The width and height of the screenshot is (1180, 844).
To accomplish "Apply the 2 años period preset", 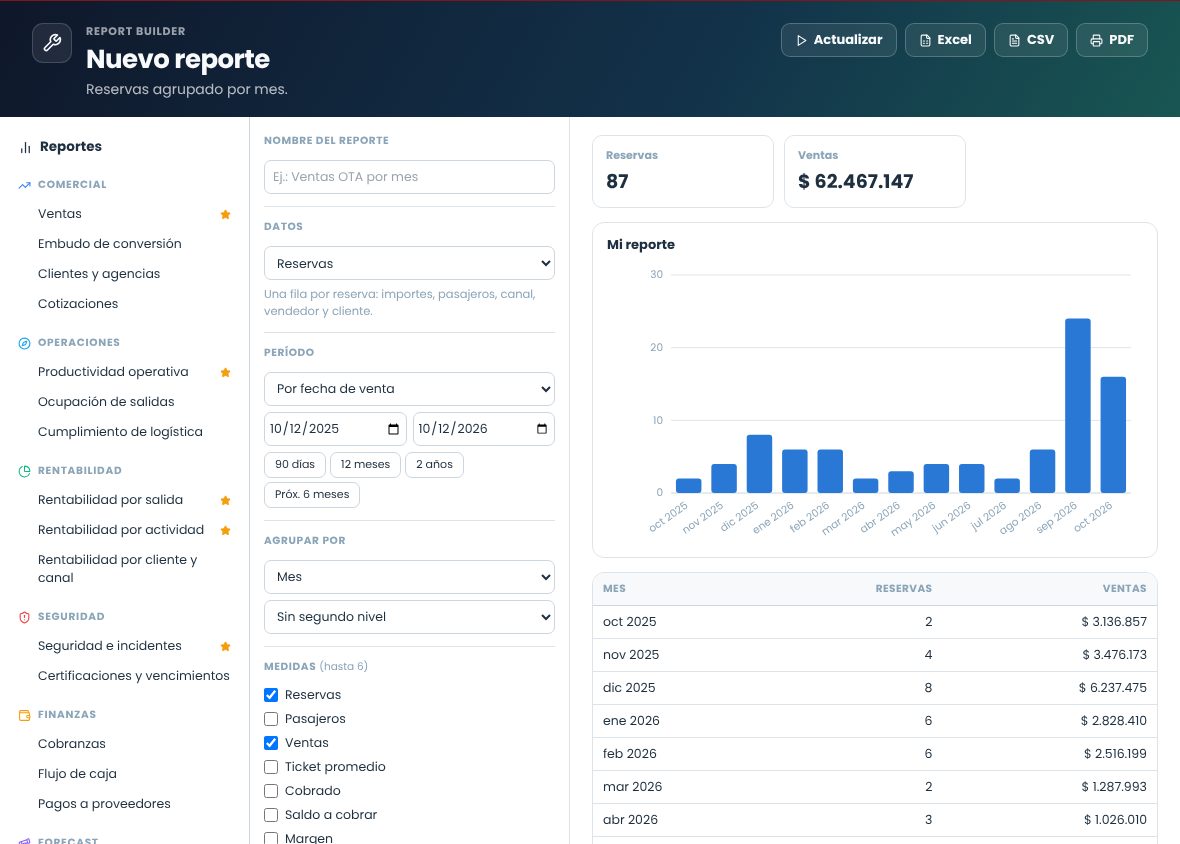I will click(x=434, y=465).
